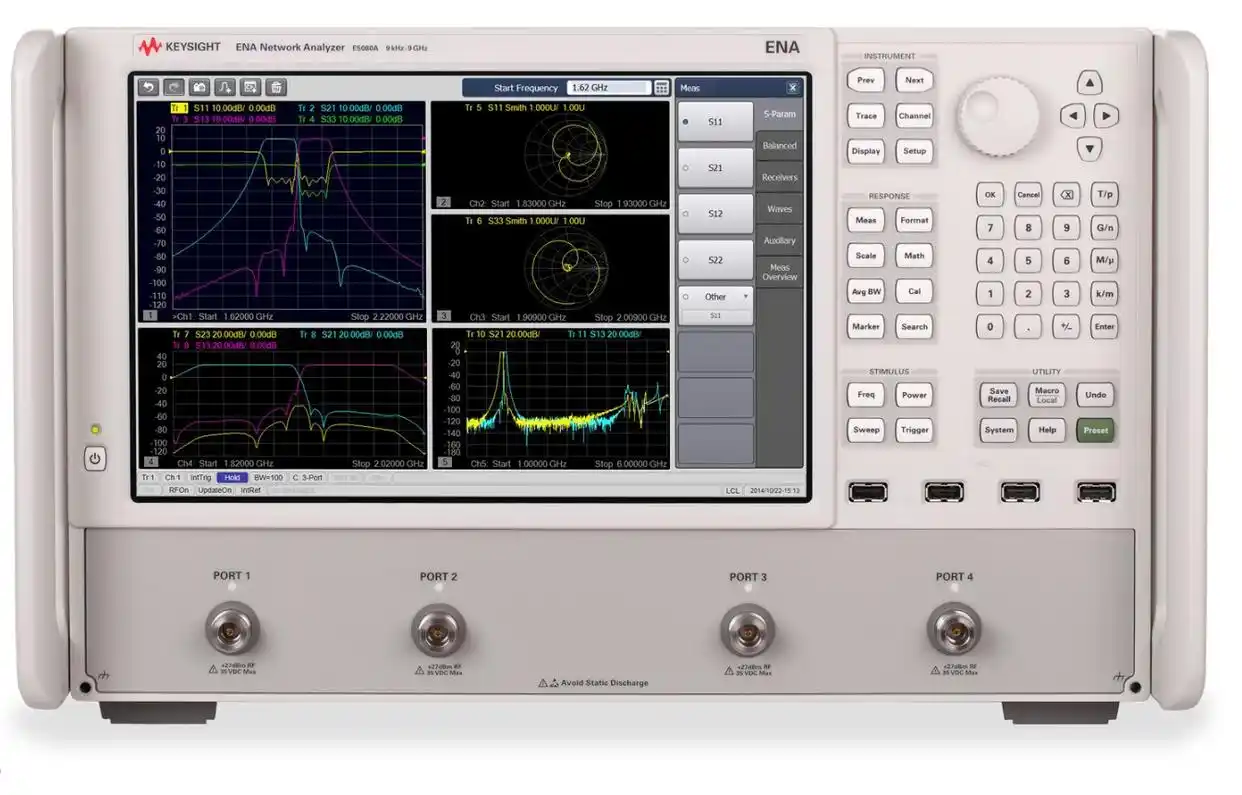Screen dimensions: 1242x795
Task: Push the green Preset key
Action: (1096, 430)
